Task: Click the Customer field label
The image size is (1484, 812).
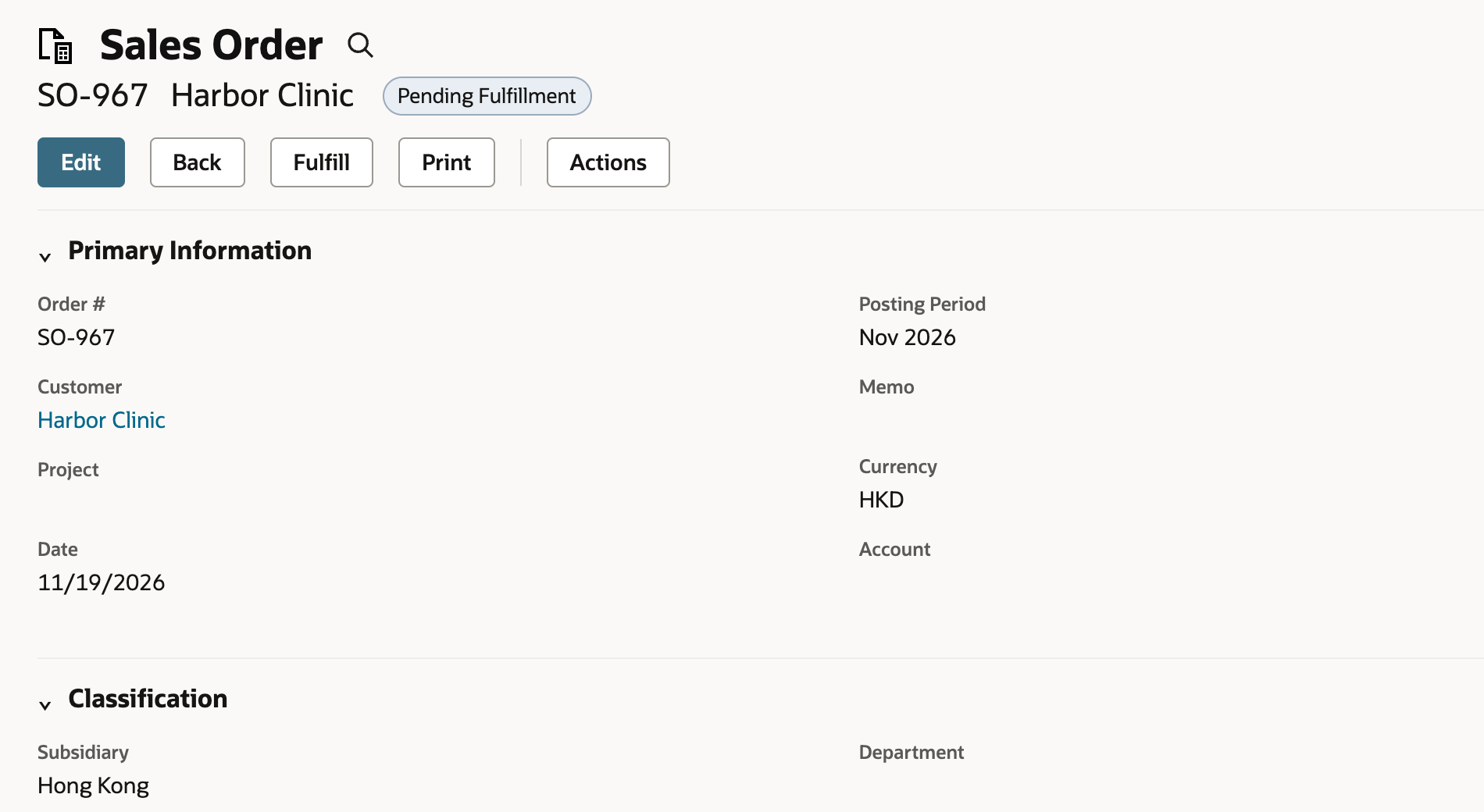Action: point(80,387)
